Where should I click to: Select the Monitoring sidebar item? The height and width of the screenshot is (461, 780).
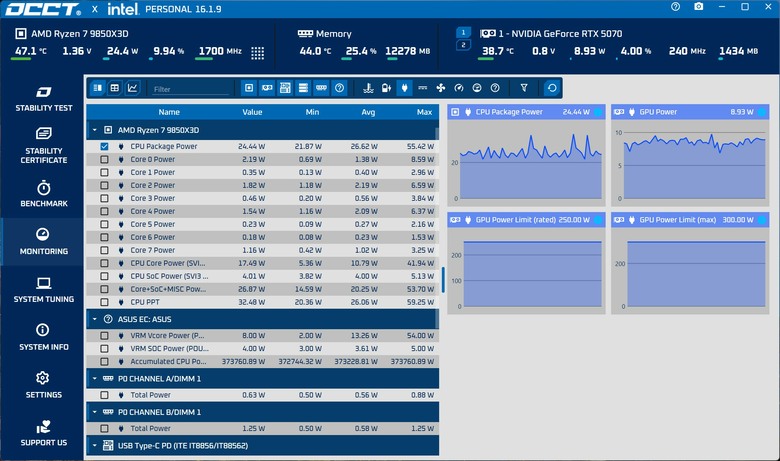(43, 242)
